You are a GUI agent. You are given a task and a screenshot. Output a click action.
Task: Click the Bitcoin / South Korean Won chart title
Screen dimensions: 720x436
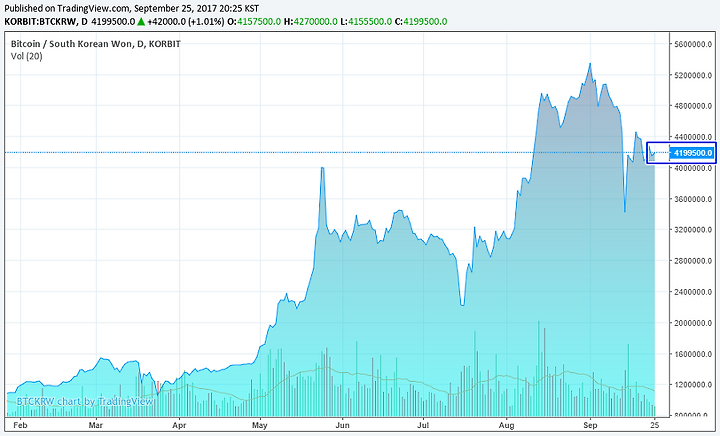96,44
